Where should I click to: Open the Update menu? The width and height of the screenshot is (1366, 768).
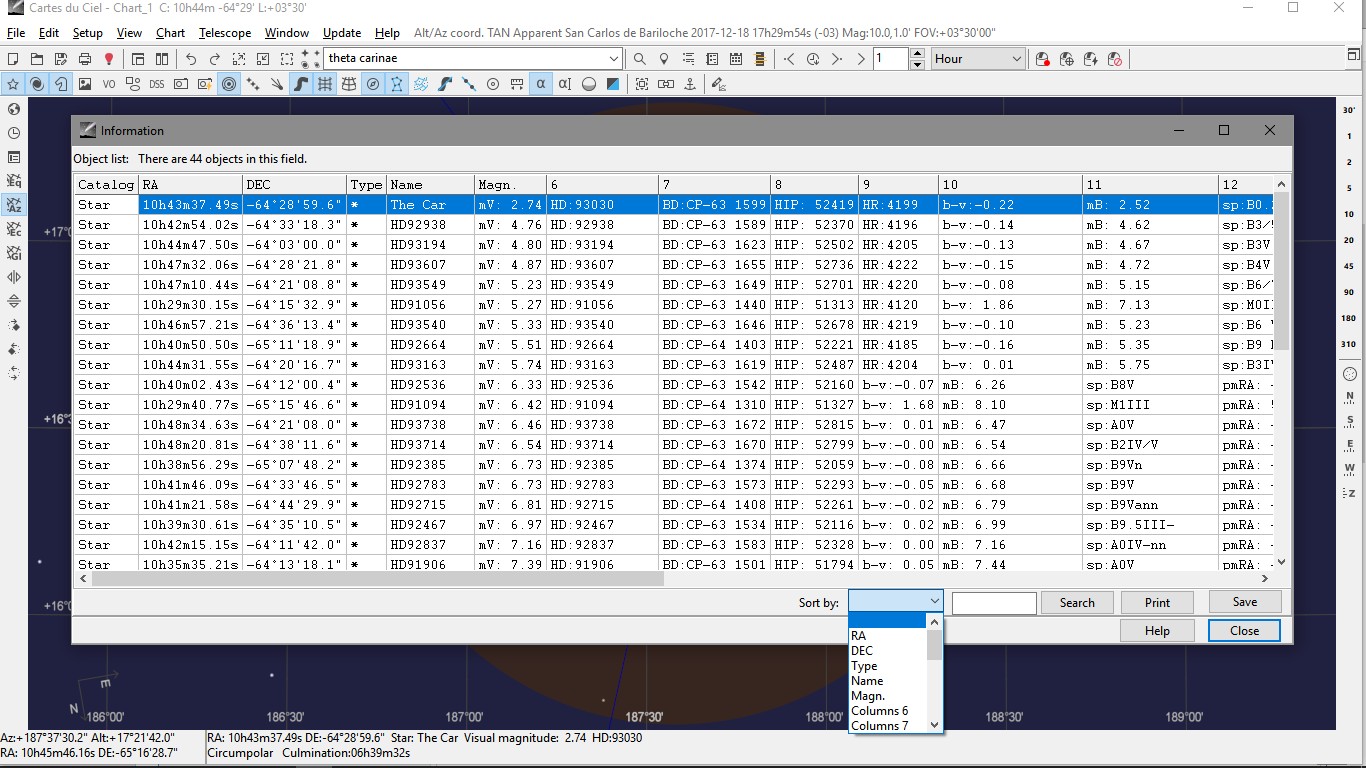point(342,33)
